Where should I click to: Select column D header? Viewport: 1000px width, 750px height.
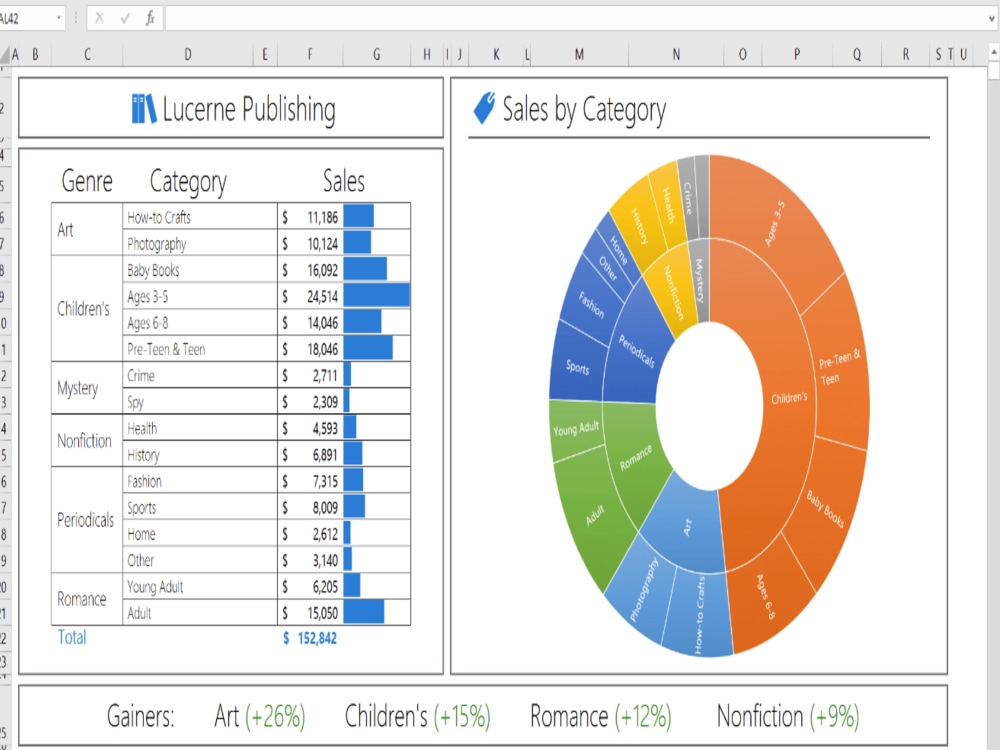coord(188,55)
